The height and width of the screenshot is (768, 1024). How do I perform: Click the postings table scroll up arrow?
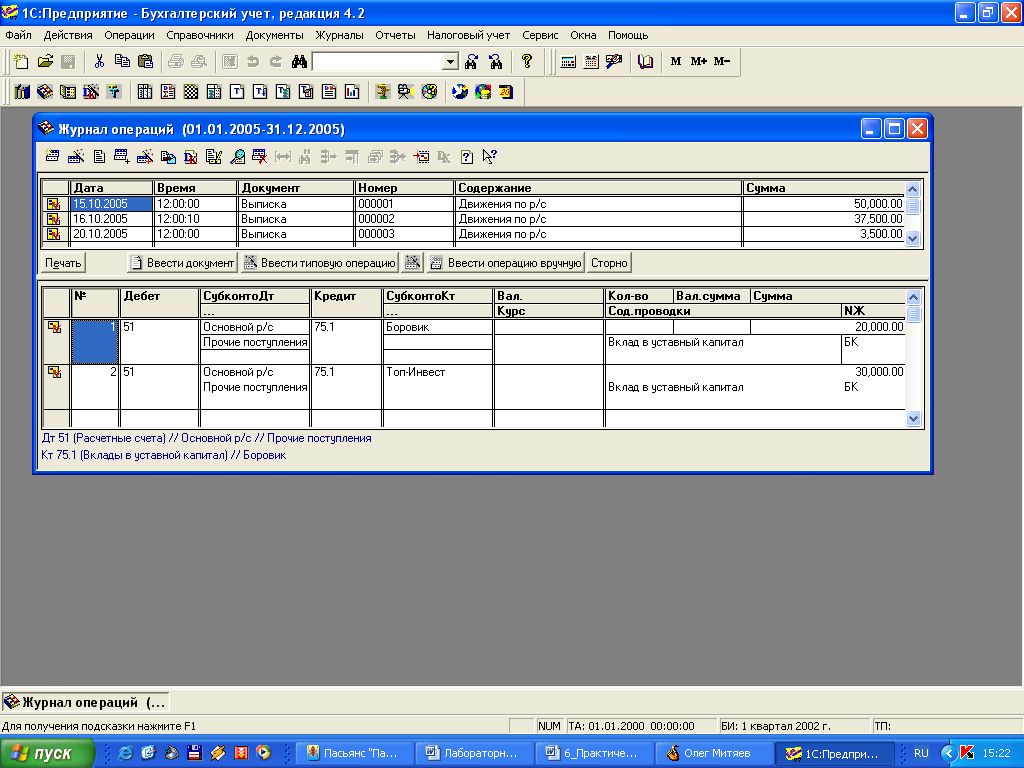(914, 297)
